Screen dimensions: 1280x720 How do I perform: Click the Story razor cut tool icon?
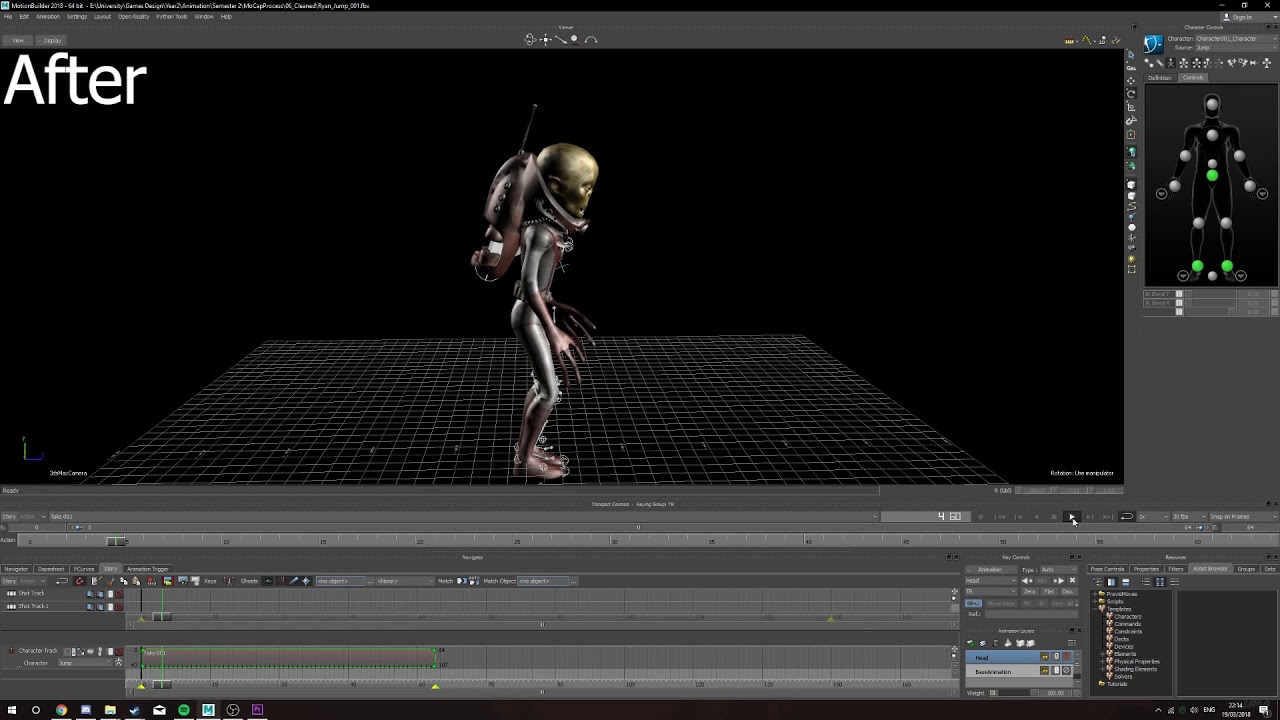(x=111, y=581)
